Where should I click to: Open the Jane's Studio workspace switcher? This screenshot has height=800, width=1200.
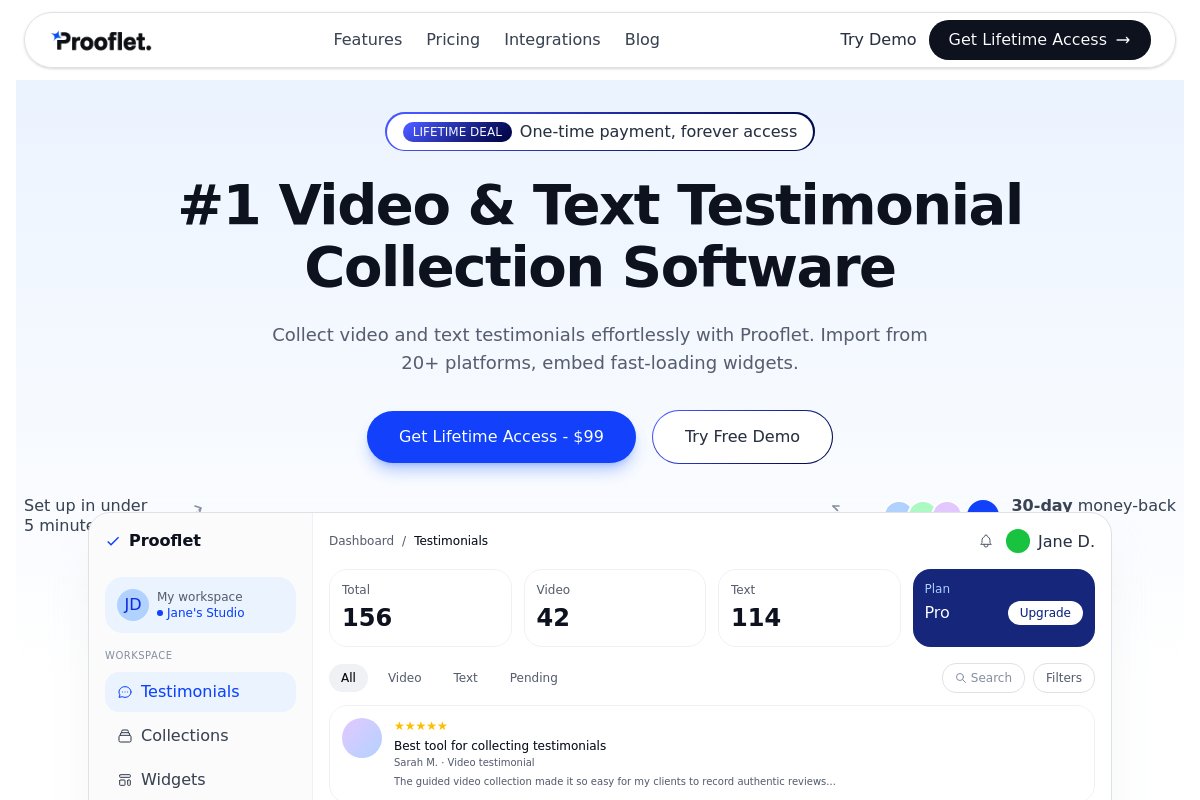205,613
